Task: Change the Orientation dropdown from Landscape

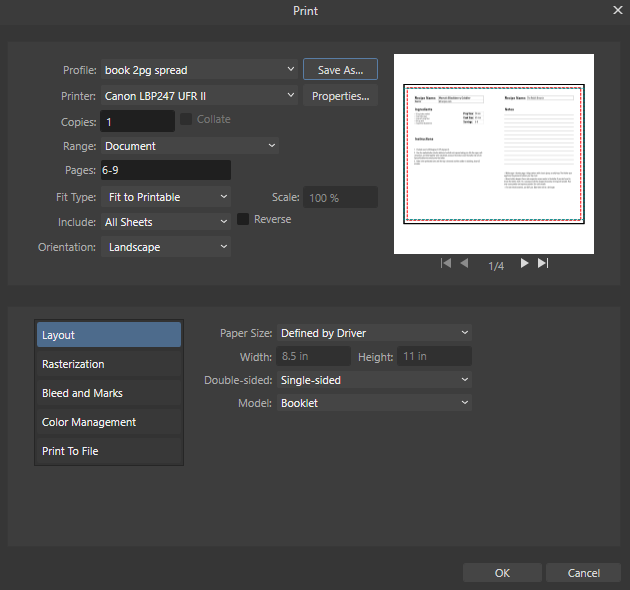Action: click(x=166, y=247)
